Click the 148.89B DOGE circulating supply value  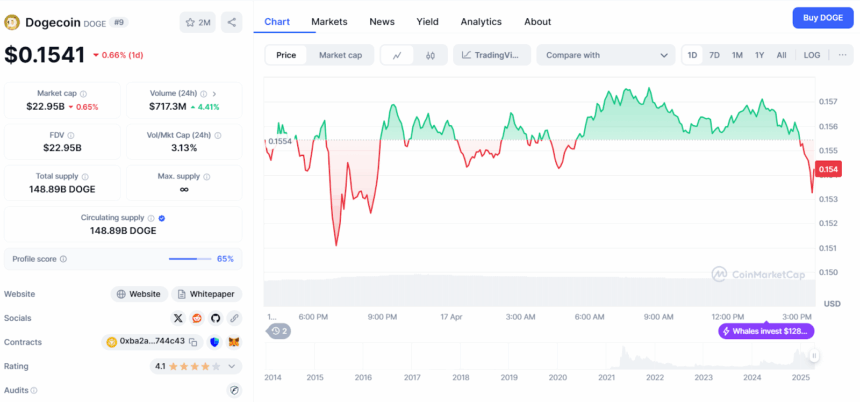123,230
